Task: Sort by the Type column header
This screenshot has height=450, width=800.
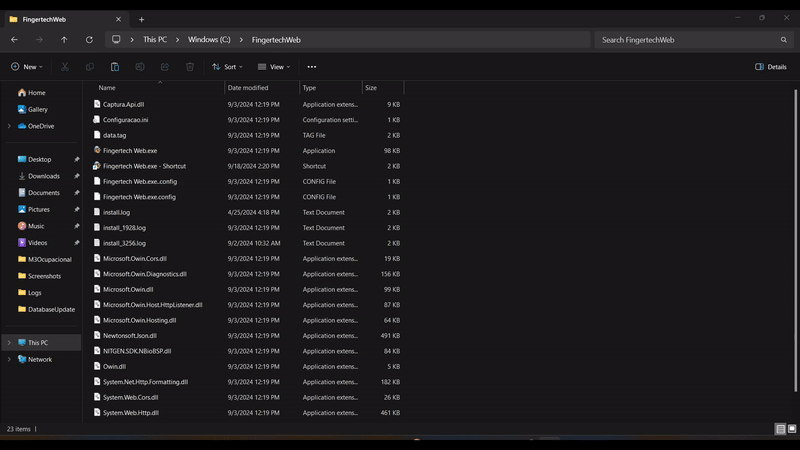Action: point(331,88)
